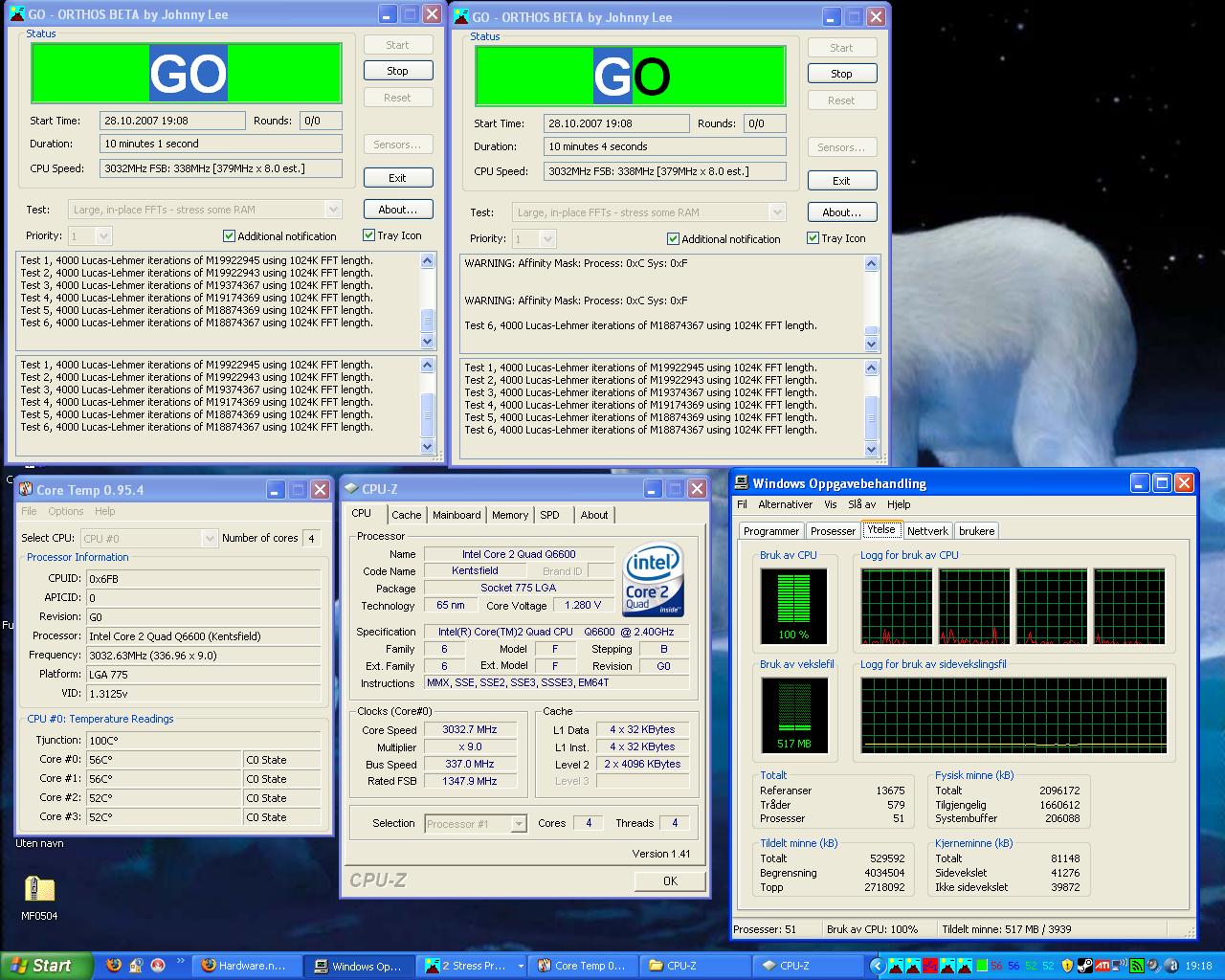Open File menu in Core Temp

coord(29,511)
